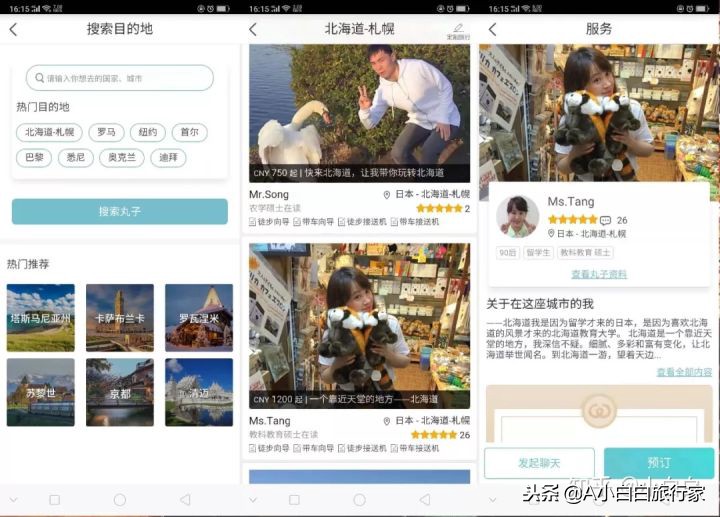
Task: Collapse nav bar with chevron on 服务 phone
Action: coord(493,500)
